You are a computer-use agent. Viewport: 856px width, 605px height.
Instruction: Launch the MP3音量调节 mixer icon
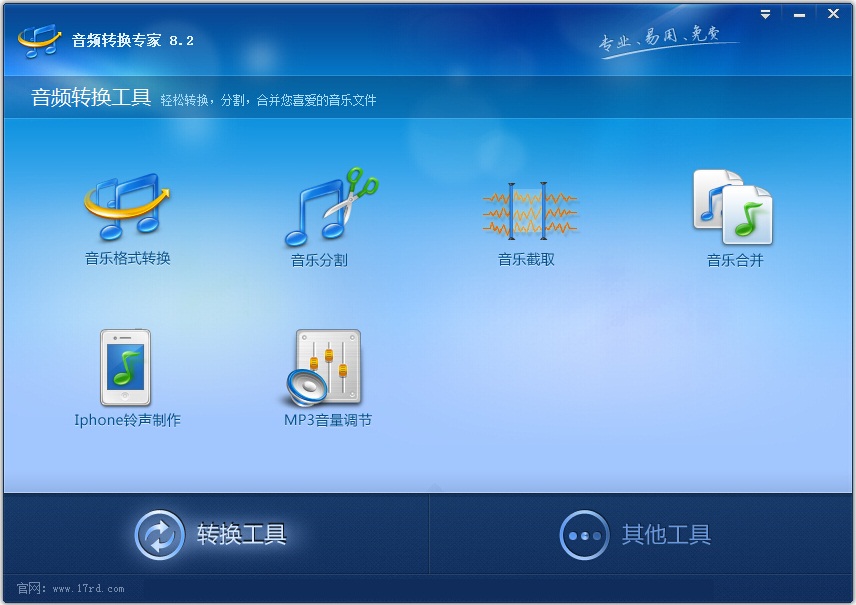(324, 367)
